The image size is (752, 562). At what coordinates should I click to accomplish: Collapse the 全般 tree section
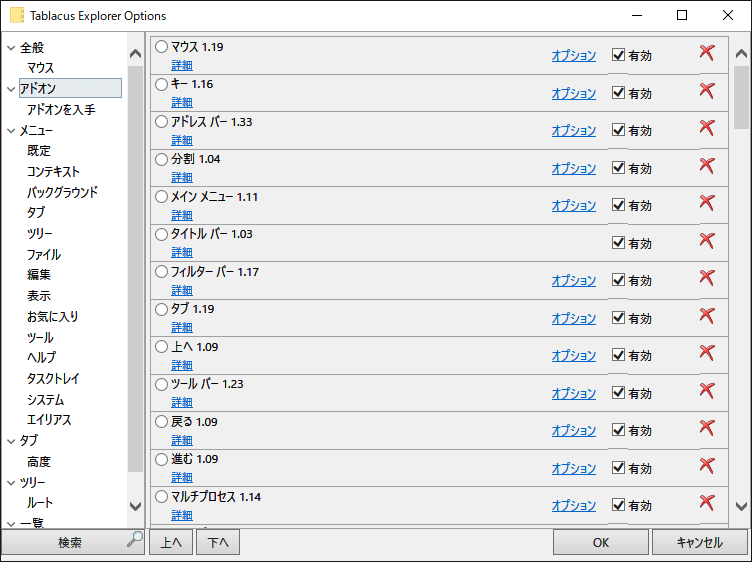[x=12, y=48]
